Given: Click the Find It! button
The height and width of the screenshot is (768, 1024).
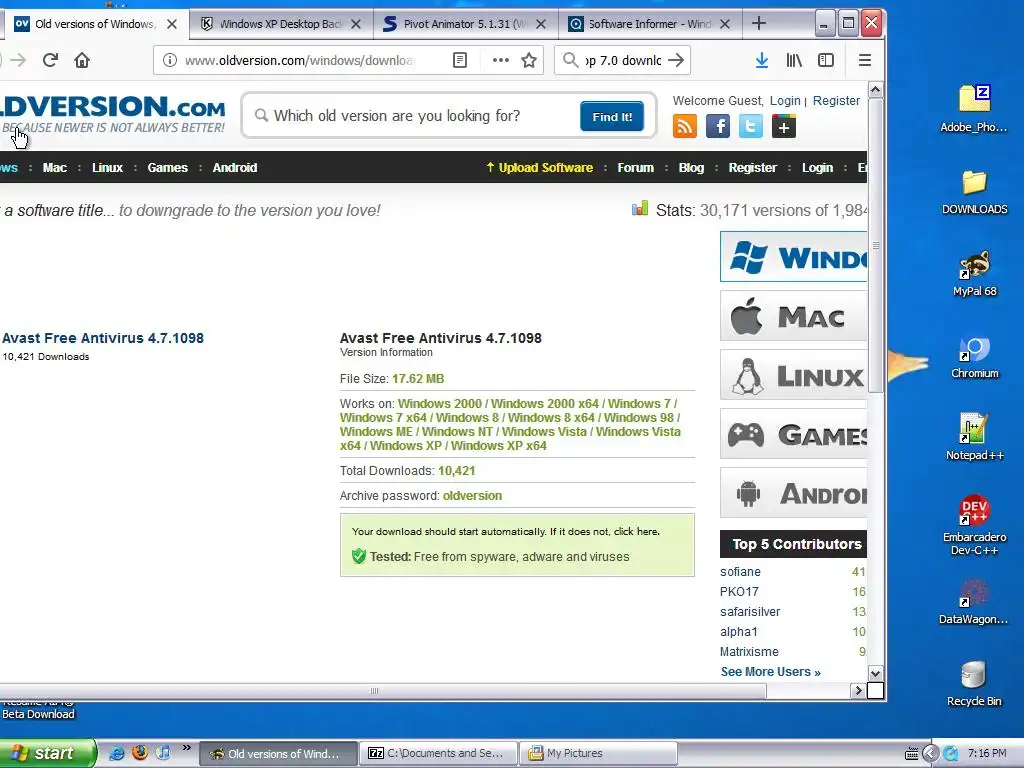Looking at the screenshot, I should click(612, 116).
